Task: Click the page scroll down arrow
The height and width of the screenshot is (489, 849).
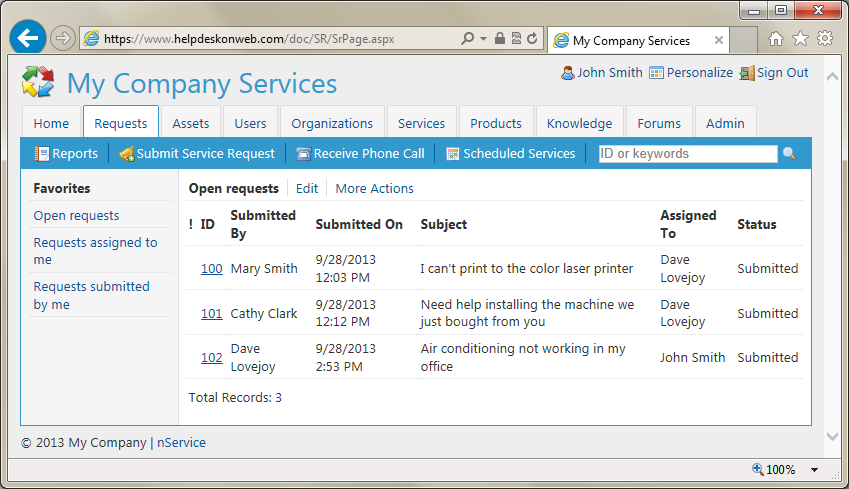Action: coord(832,436)
